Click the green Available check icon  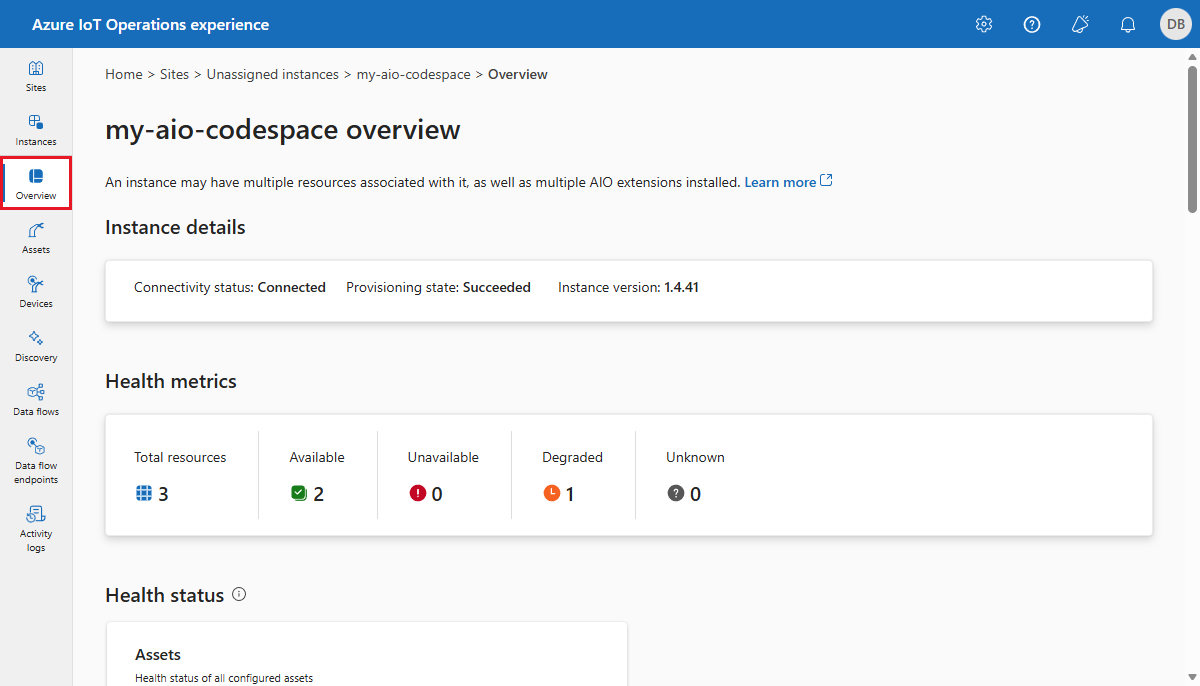point(298,493)
